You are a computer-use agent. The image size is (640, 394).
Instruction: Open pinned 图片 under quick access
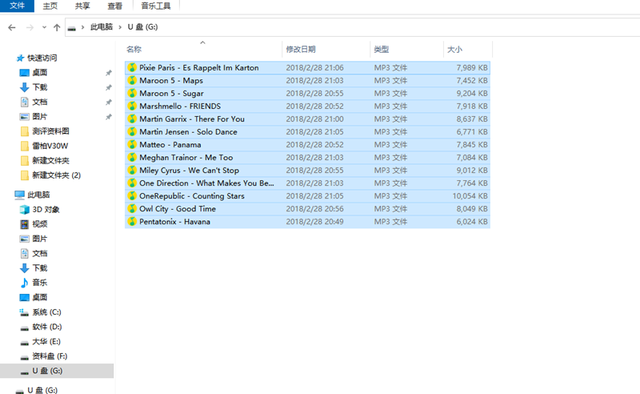[40, 117]
